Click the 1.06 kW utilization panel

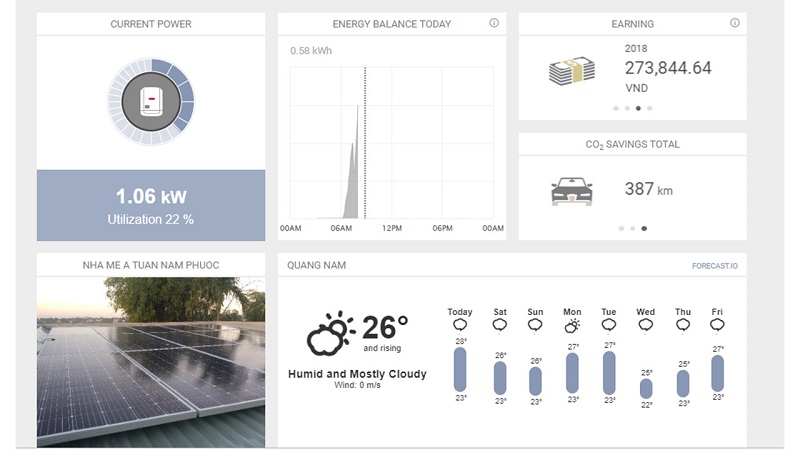(x=151, y=205)
